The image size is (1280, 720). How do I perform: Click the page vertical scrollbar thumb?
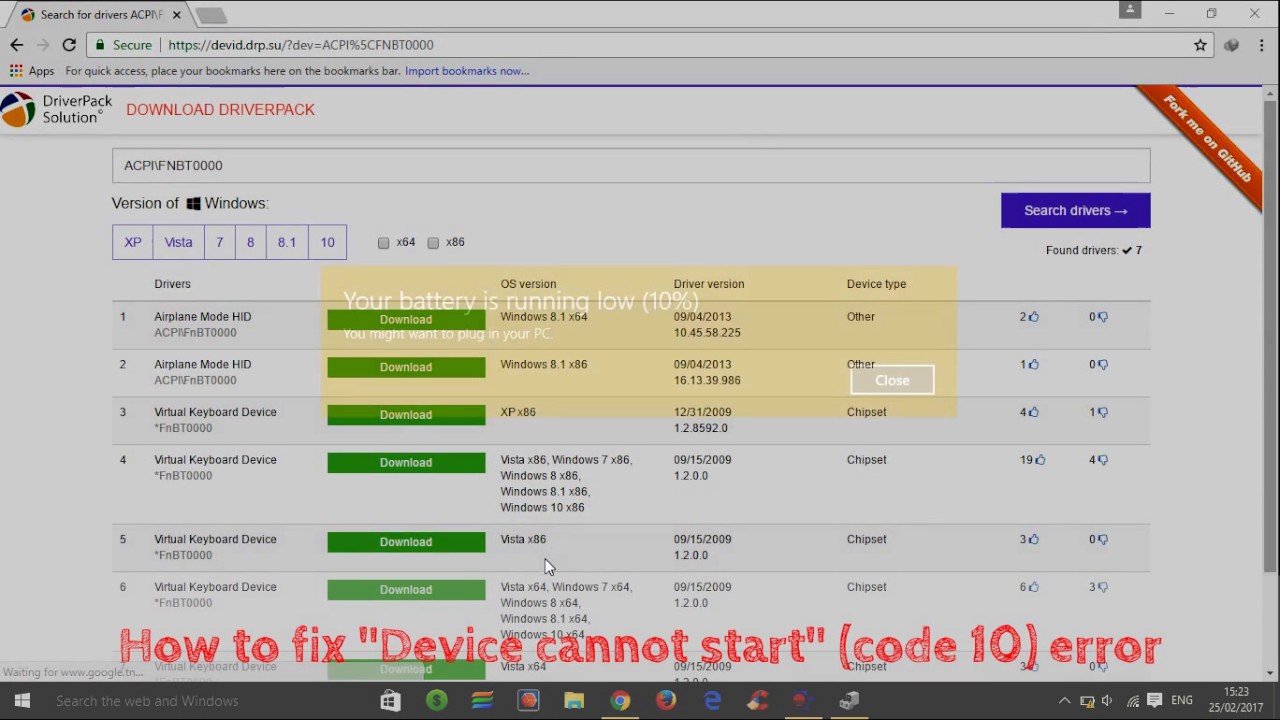pyautogui.click(x=1271, y=336)
